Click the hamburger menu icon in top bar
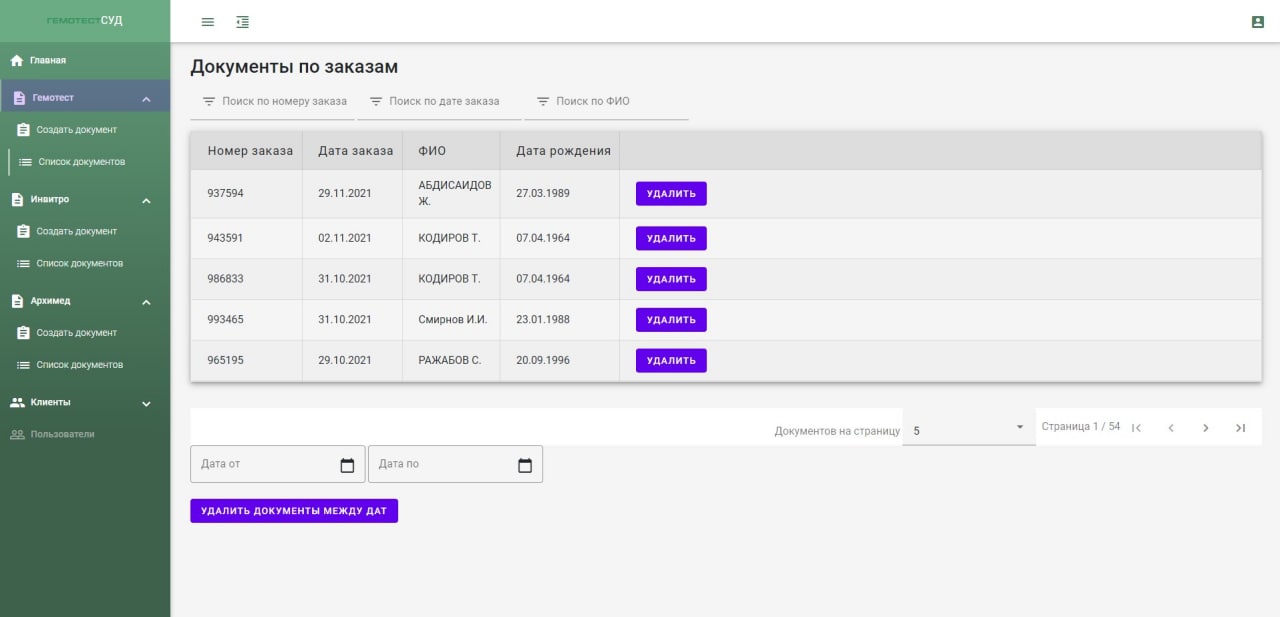The image size is (1280, 617). click(208, 22)
